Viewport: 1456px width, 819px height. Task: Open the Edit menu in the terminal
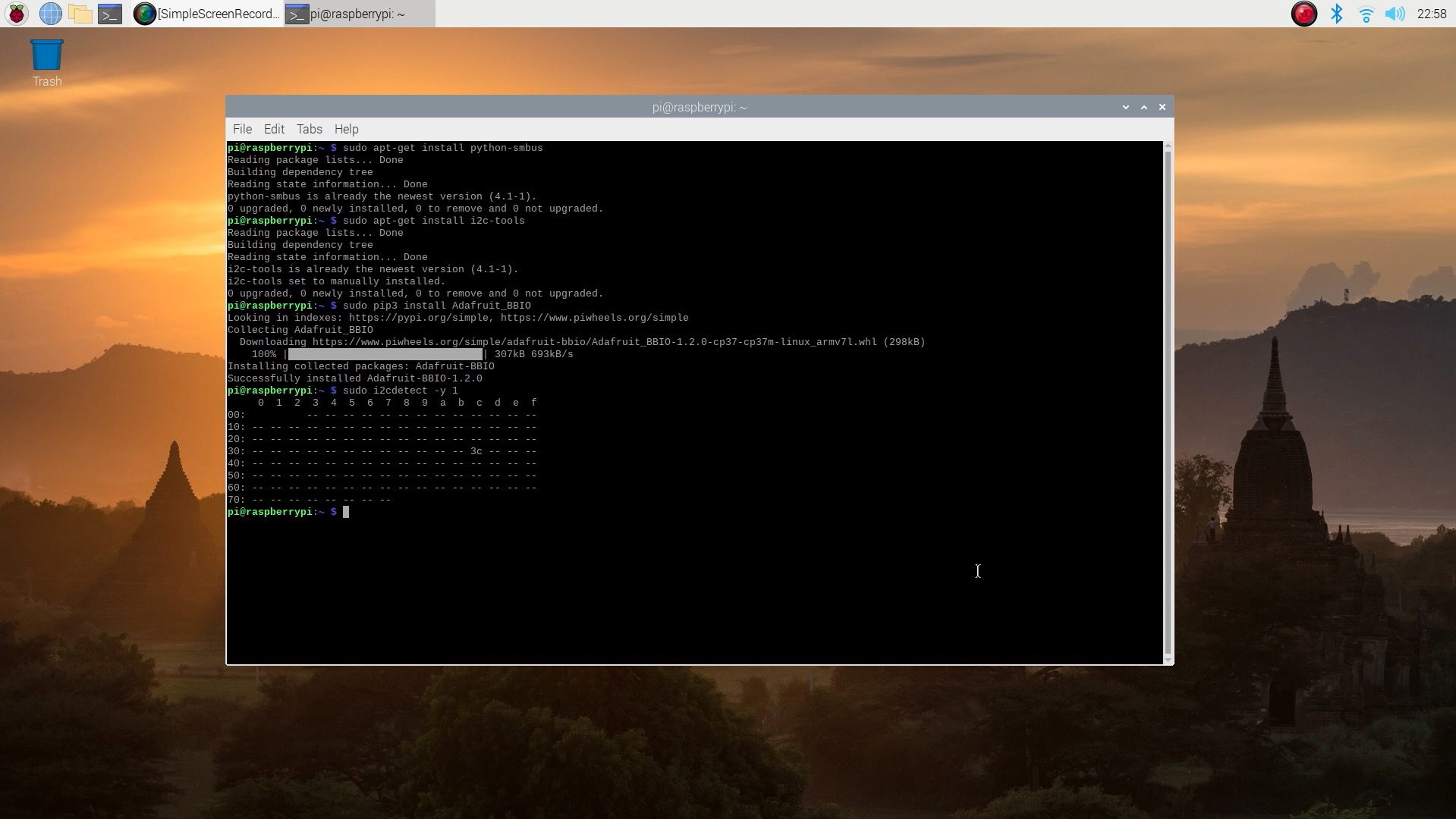tap(274, 129)
